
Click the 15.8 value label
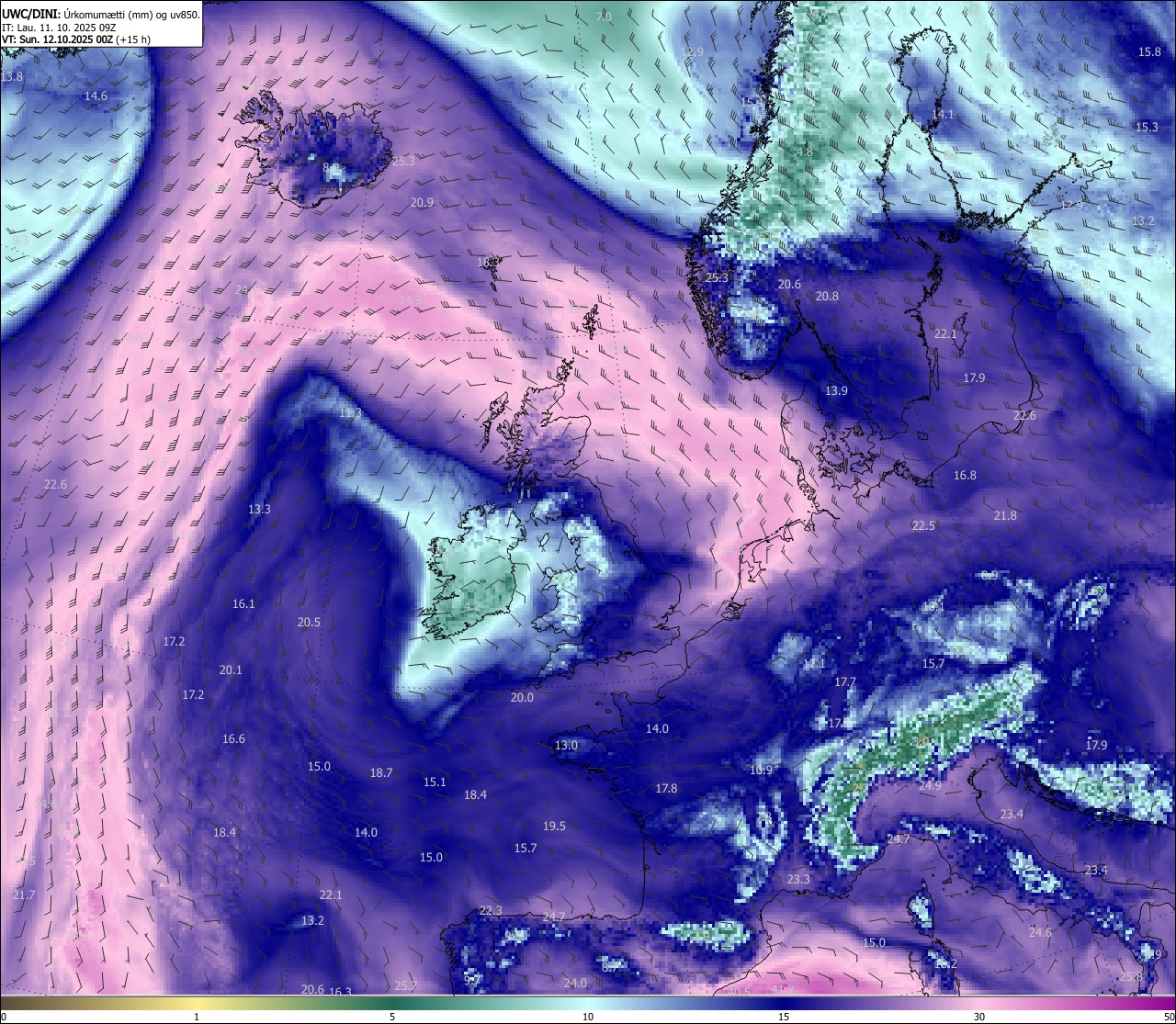(1149, 52)
